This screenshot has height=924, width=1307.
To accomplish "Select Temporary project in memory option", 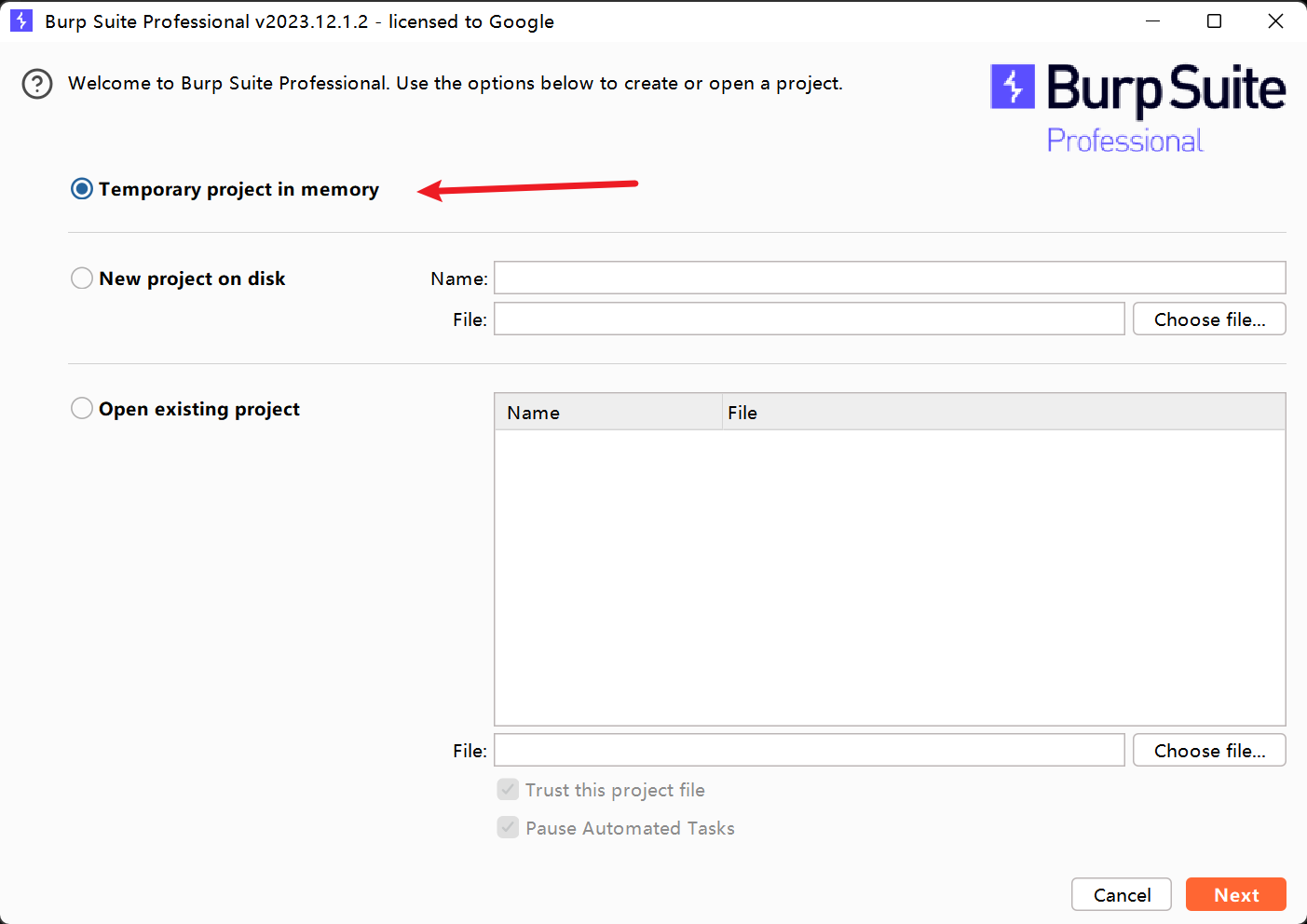I will 82,189.
